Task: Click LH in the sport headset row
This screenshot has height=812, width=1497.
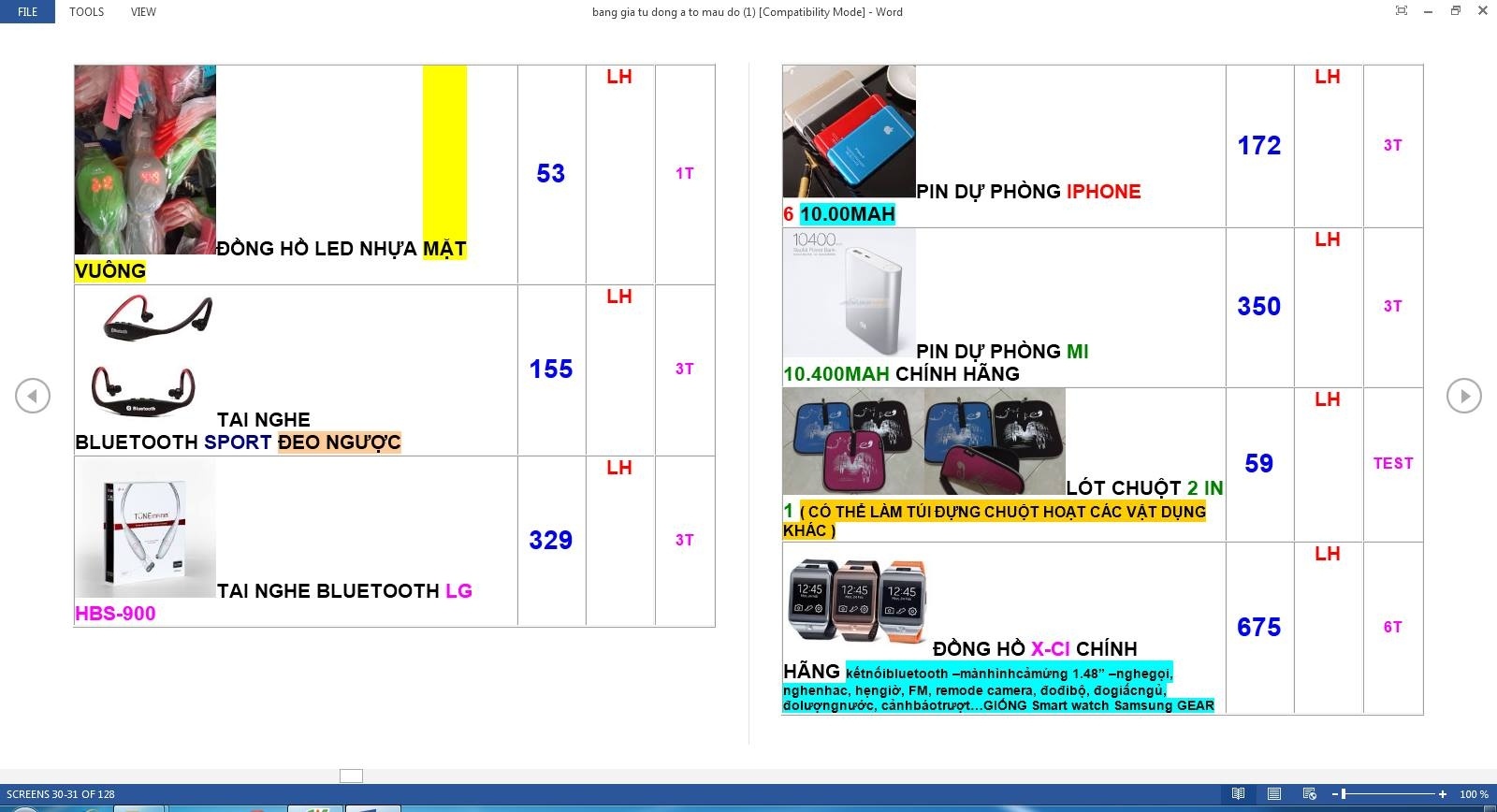Action: tap(619, 297)
